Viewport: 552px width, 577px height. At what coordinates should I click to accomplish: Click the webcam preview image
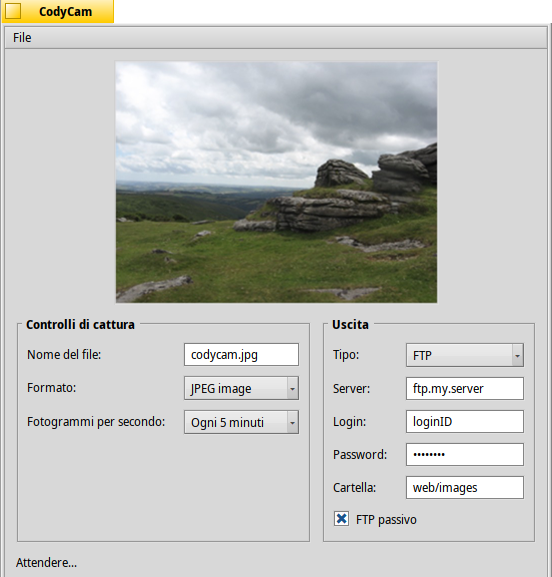[x=276, y=182]
